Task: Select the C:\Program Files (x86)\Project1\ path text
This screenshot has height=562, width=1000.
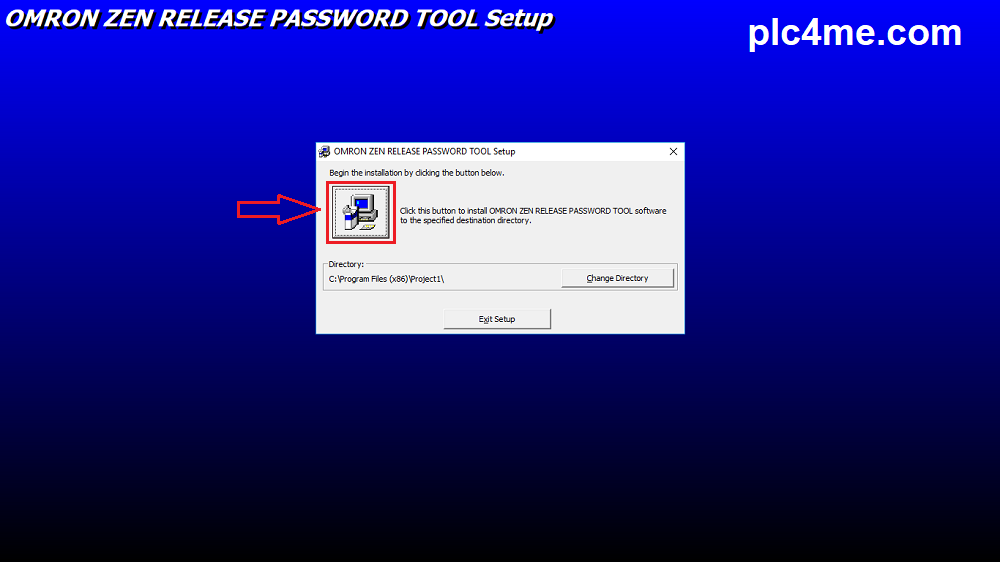Action: pyautogui.click(x=386, y=279)
